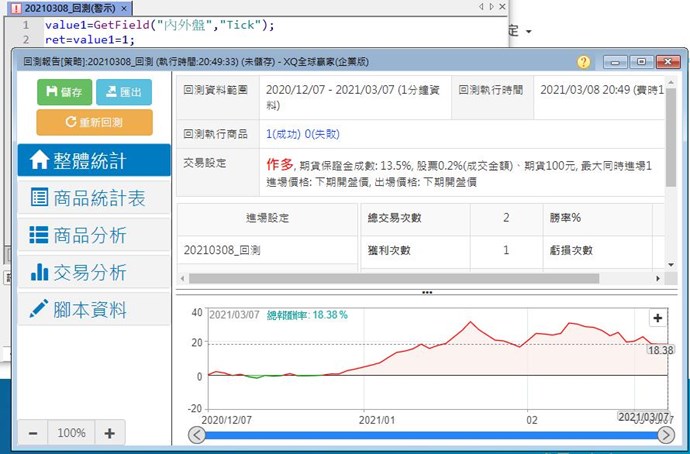Click the 1(成功) success link

285,133
